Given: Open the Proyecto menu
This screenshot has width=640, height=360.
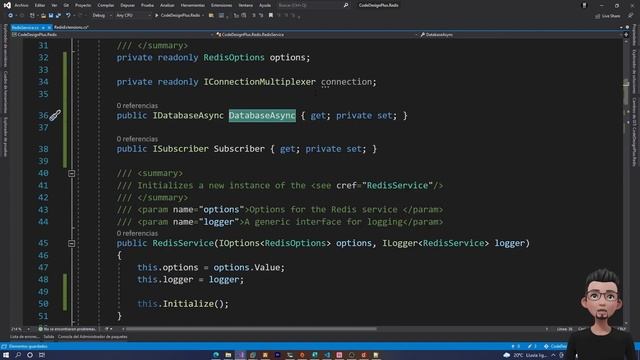Looking at the screenshot, I should pos(83,5).
